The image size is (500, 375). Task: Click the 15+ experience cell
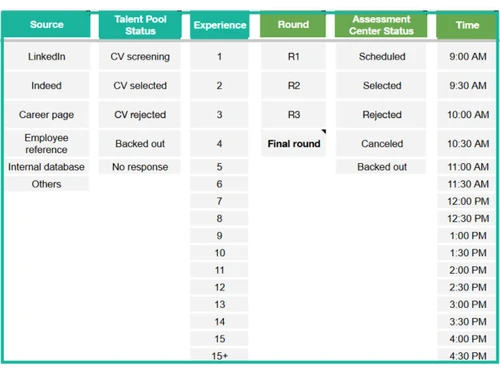(x=219, y=355)
